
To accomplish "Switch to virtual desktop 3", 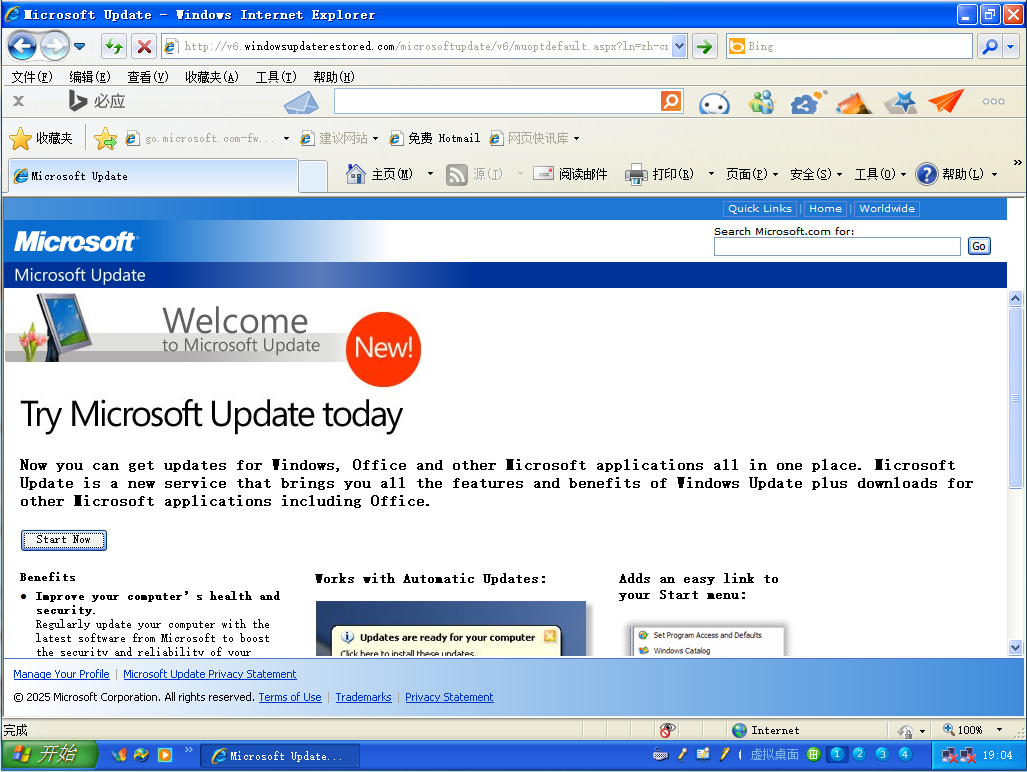I will click(882, 754).
